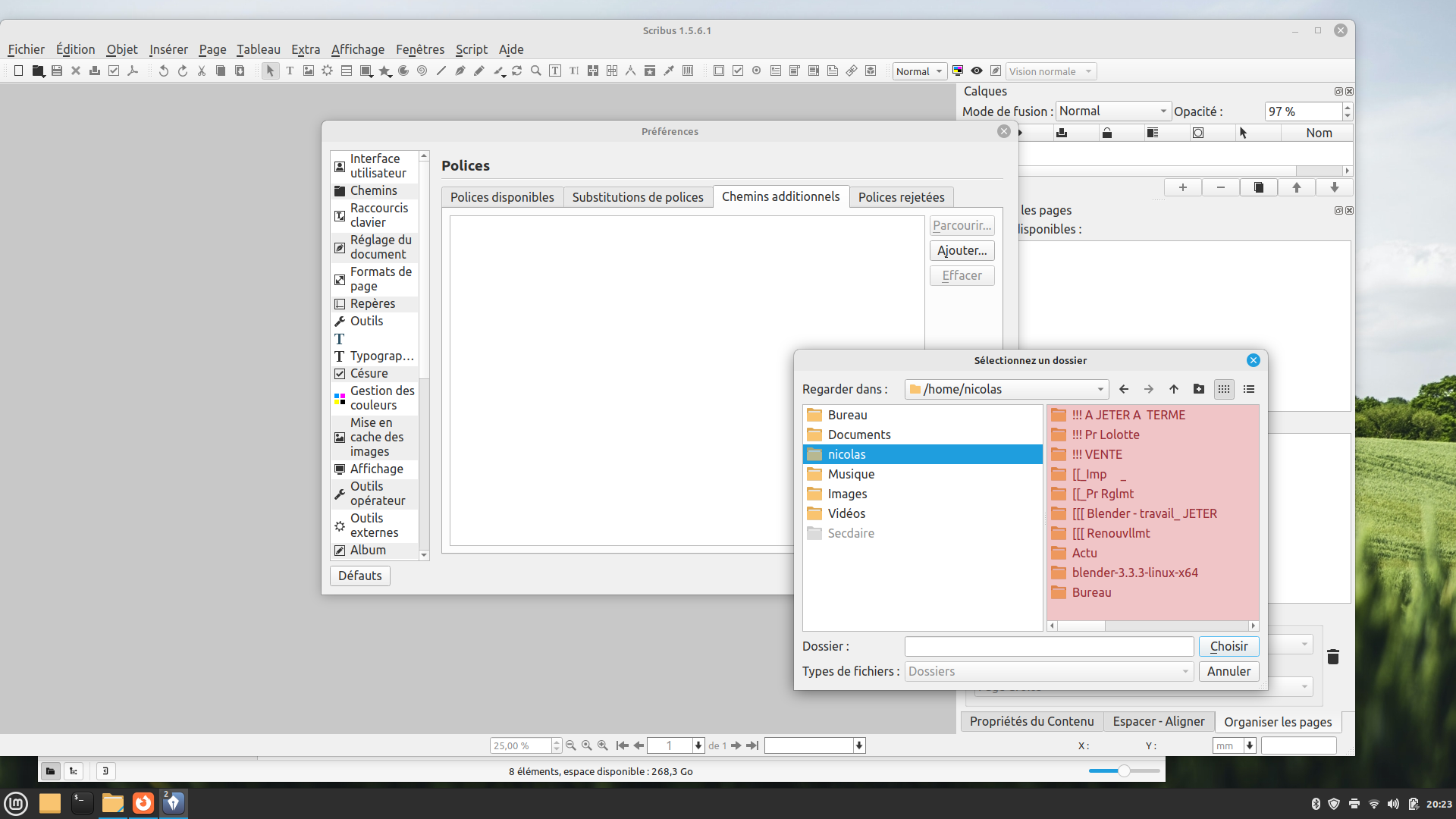The width and height of the screenshot is (1456, 819).
Task: Click the zoom slider in file manager status bar
Action: (x=1125, y=771)
